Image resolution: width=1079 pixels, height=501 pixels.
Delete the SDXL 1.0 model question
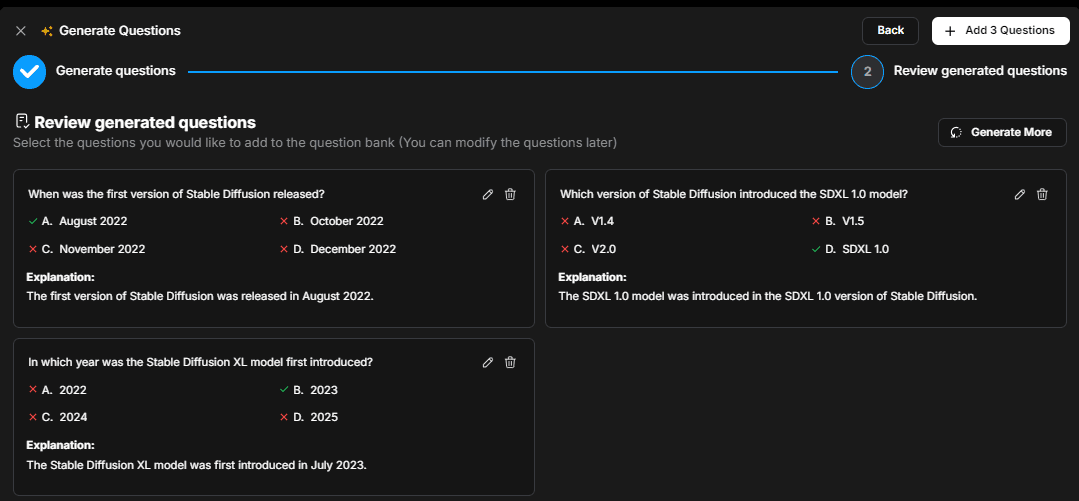(x=1042, y=194)
